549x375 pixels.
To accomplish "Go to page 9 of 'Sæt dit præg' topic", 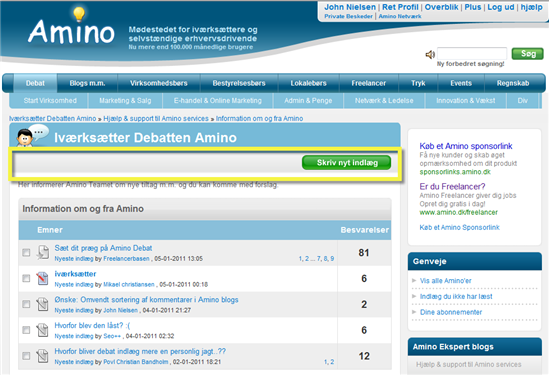I will pyautogui.click(x=332, y=258).
